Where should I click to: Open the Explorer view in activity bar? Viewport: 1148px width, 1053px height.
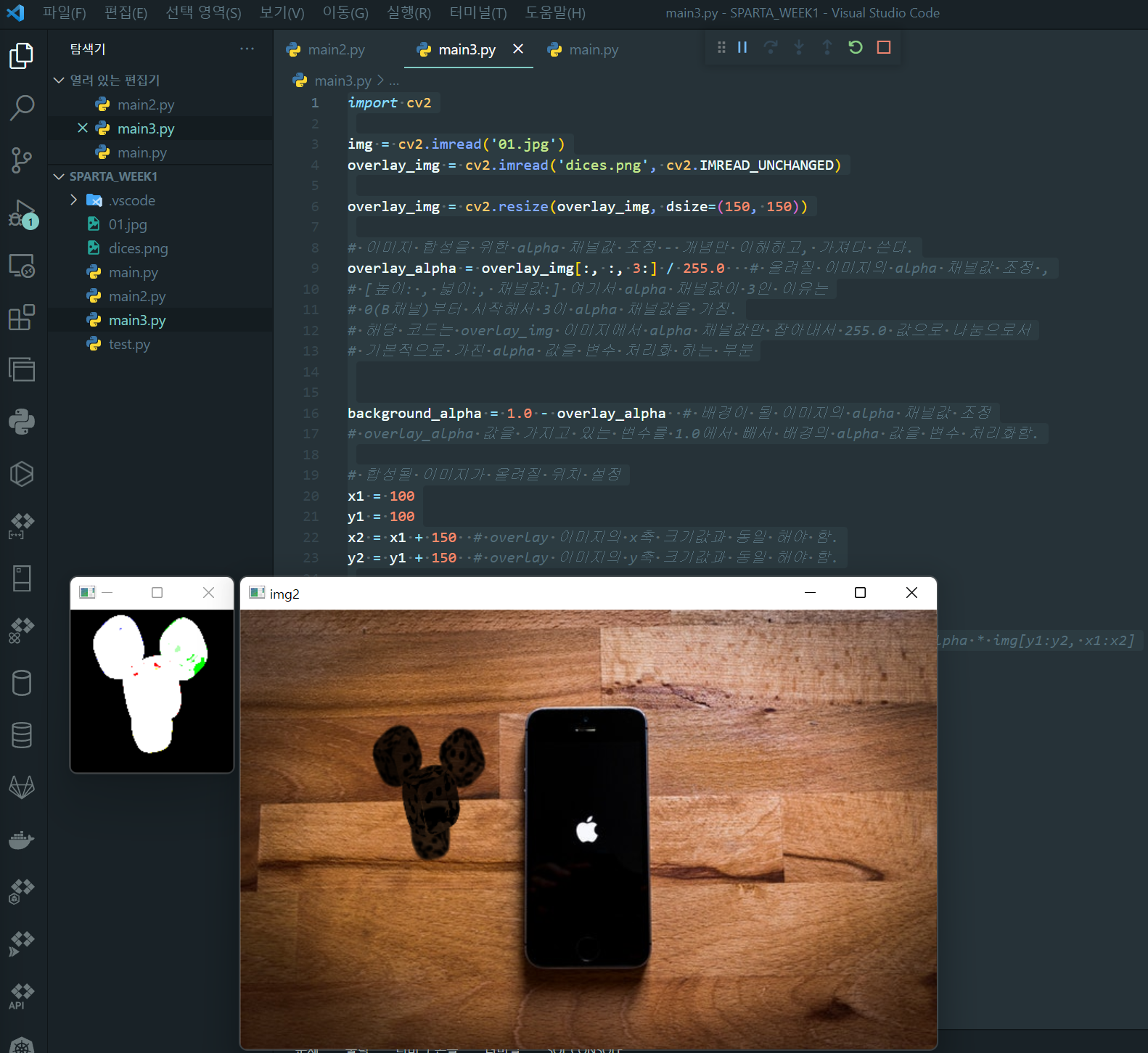point(22,56)
